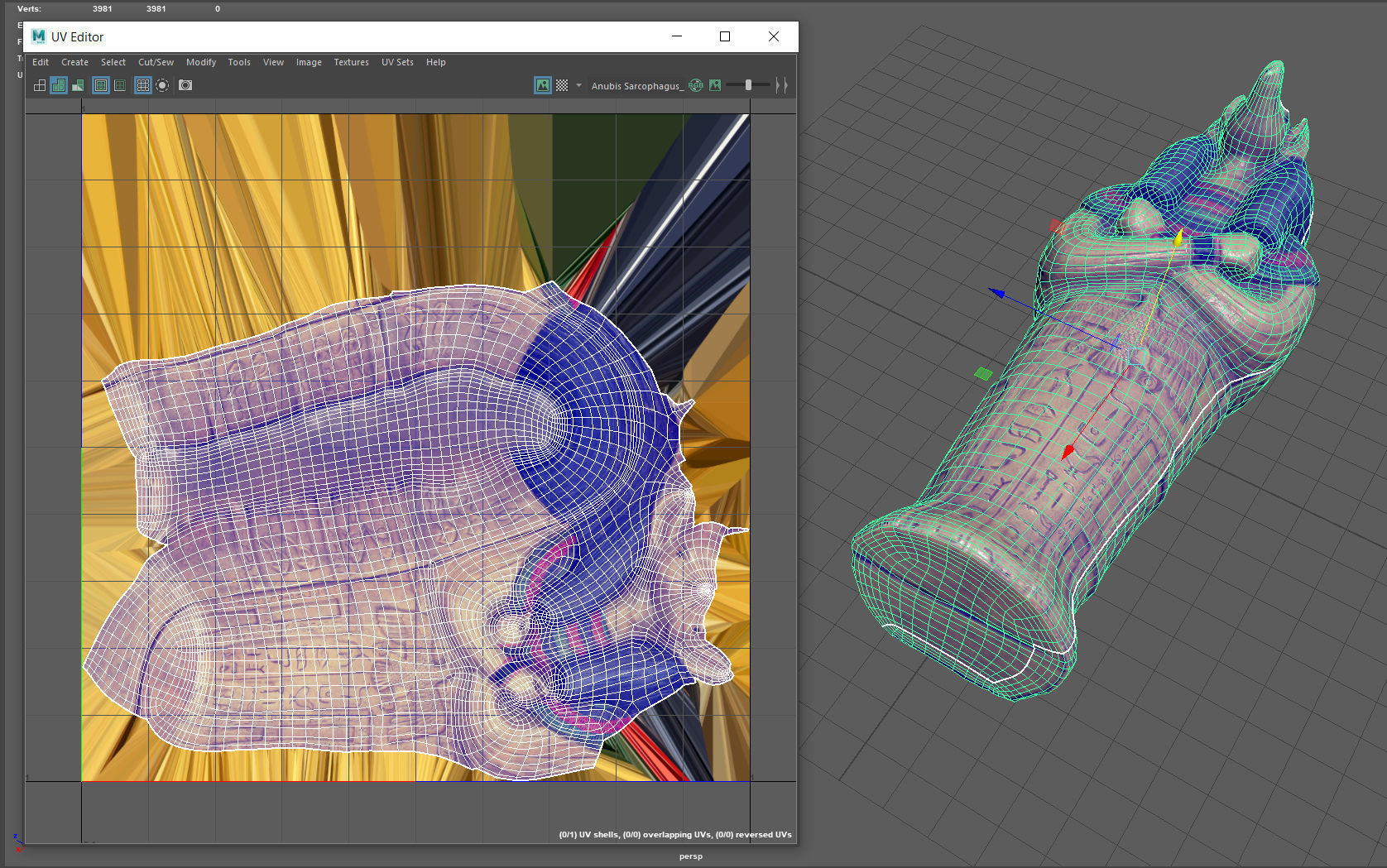The width and height of the screenshot is (1387, 868).
Task: Click the viewport axis indicator icon
Action: coord(17,843)
